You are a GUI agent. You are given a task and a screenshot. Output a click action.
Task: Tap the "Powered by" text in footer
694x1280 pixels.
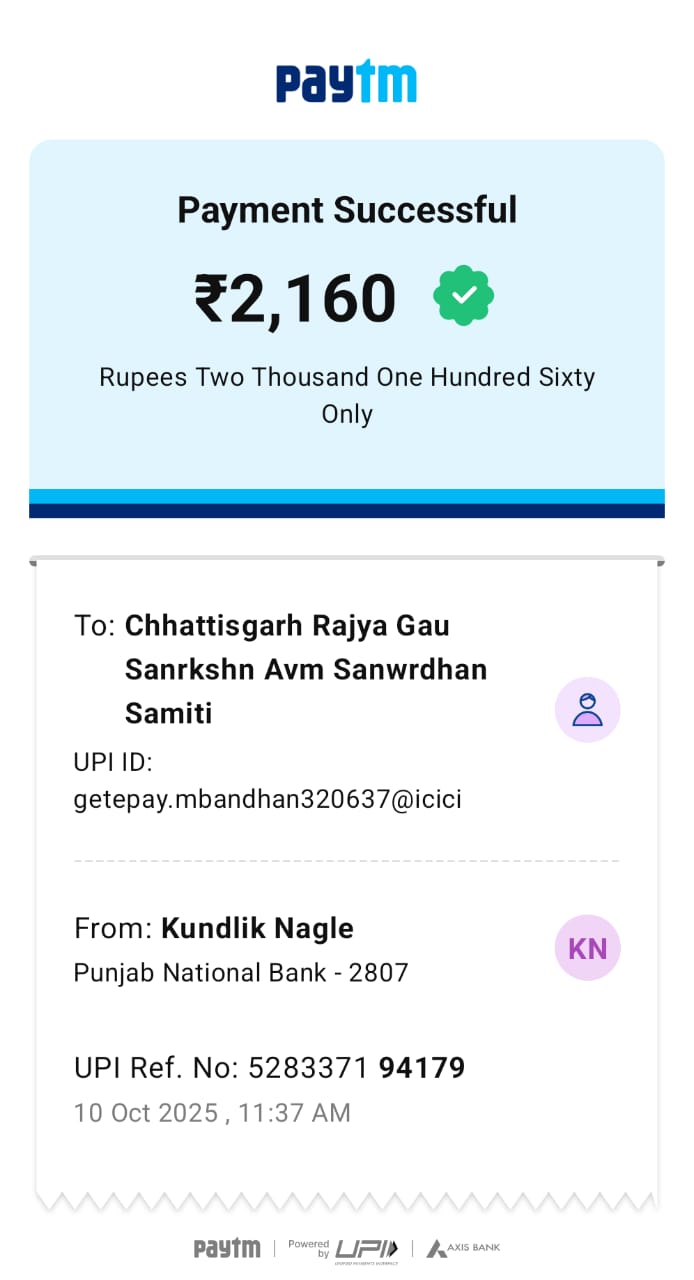(309, 1248)
